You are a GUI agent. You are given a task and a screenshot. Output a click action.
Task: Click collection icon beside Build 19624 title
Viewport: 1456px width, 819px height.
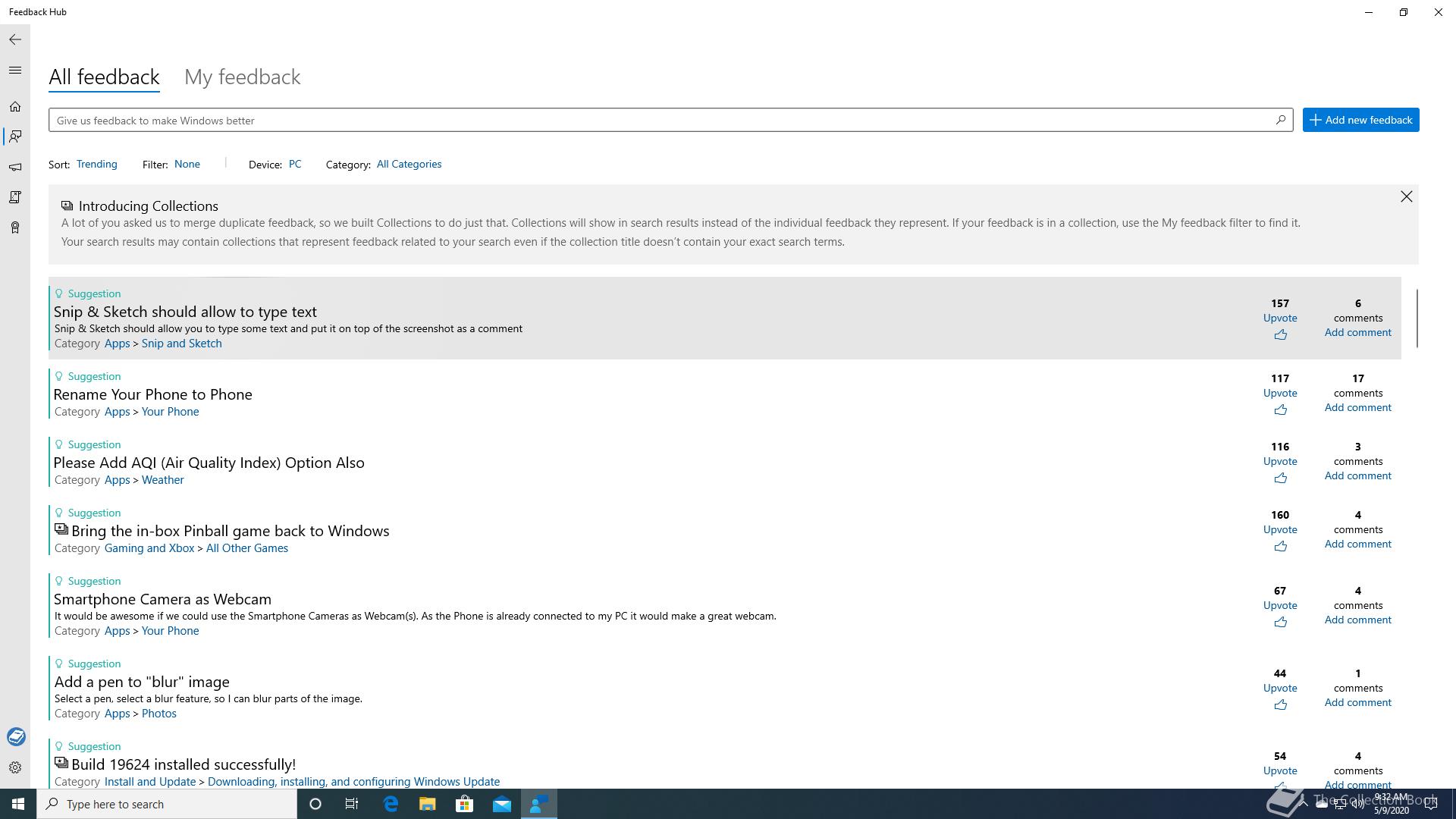click(61, 763)
